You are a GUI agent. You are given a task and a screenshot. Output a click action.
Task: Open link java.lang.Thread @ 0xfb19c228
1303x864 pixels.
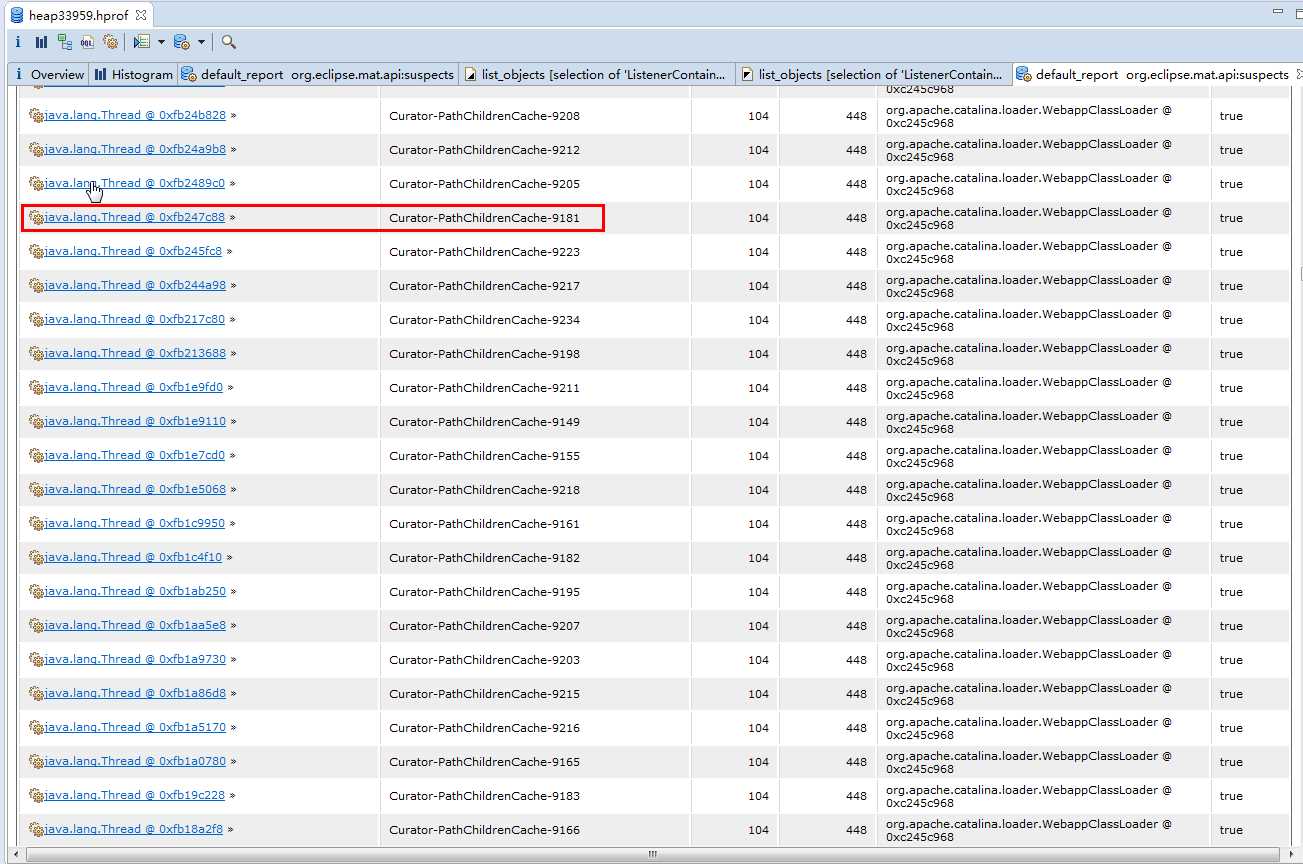pyautogui.click(x=135, y=795)
